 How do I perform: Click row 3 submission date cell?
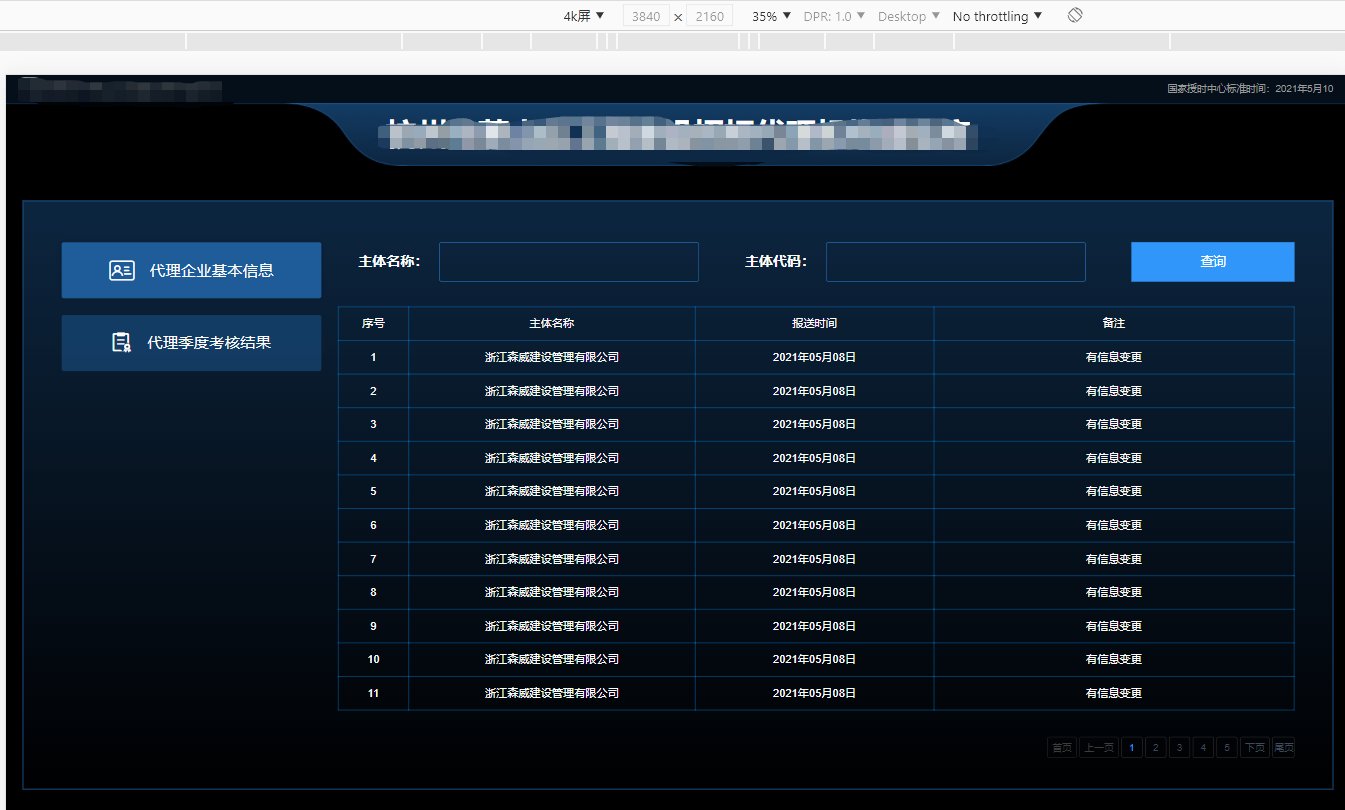click(815, 424)
